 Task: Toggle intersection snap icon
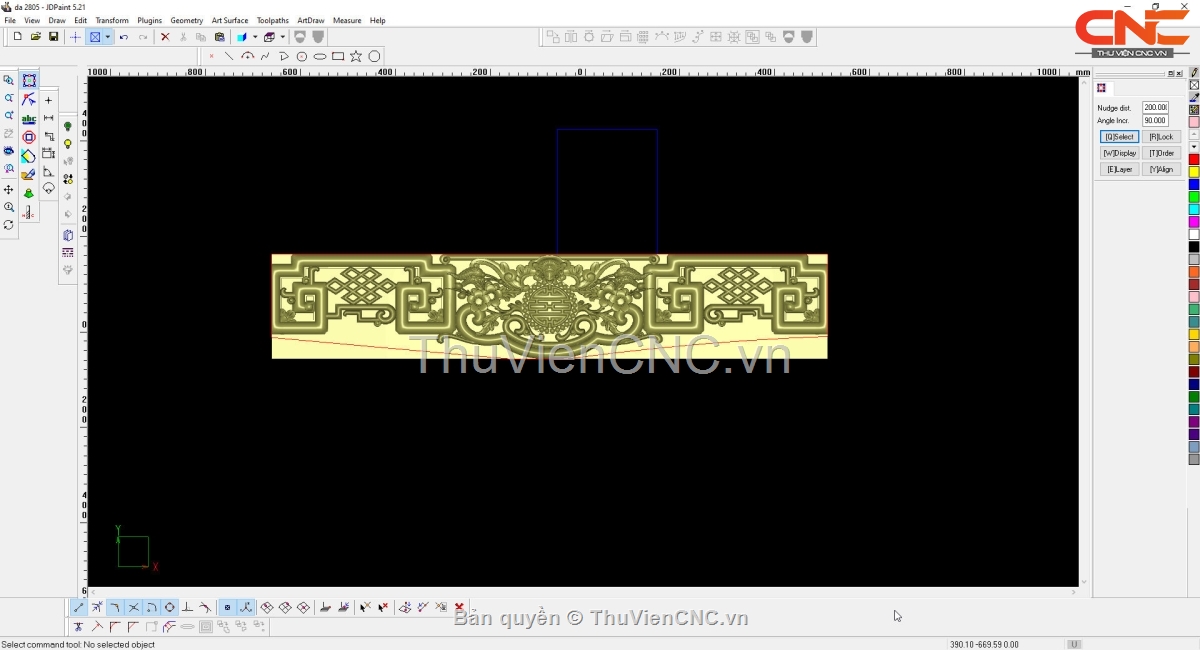(133, 607)
